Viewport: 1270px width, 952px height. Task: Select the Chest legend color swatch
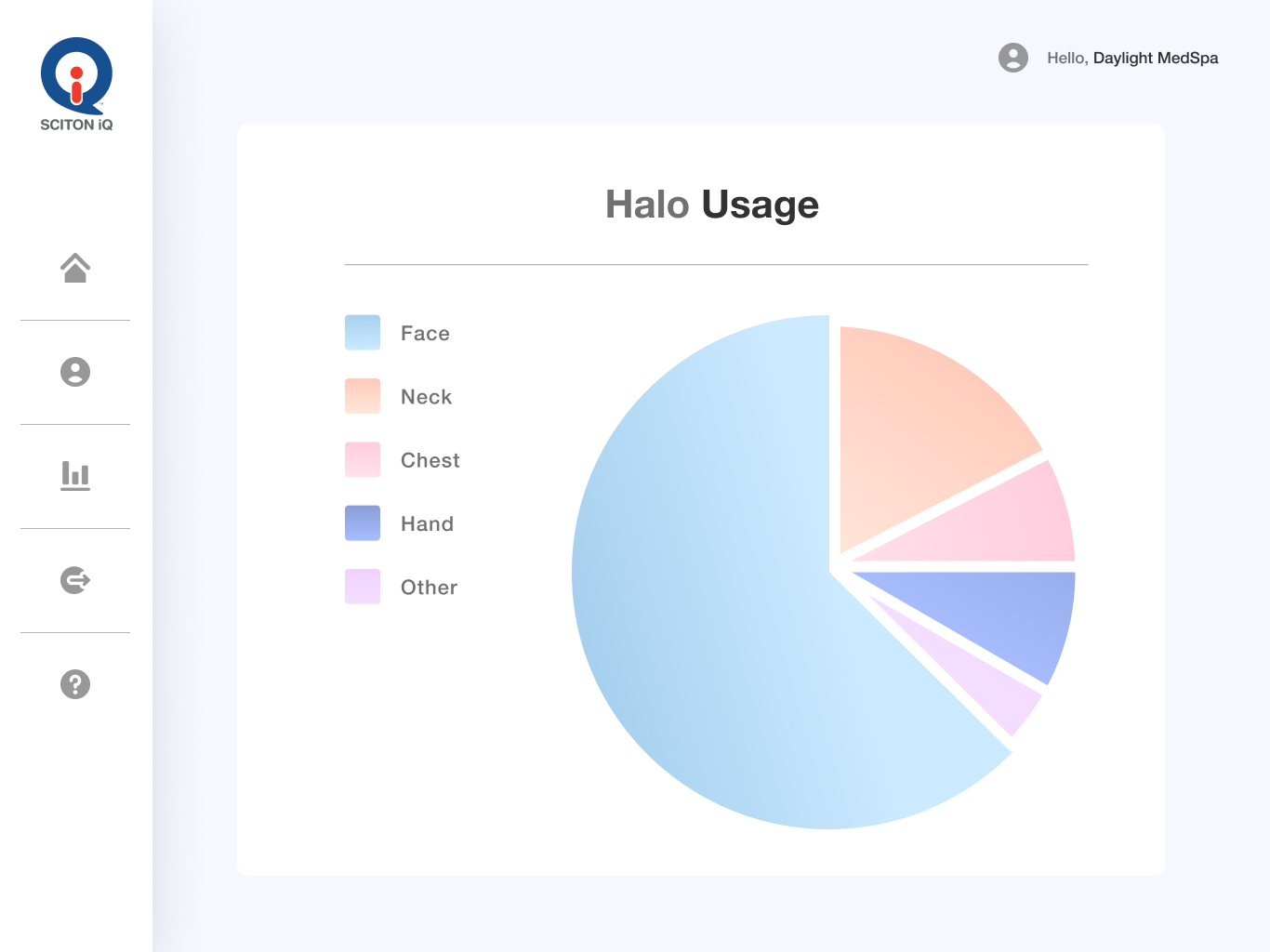click(363, 459)
